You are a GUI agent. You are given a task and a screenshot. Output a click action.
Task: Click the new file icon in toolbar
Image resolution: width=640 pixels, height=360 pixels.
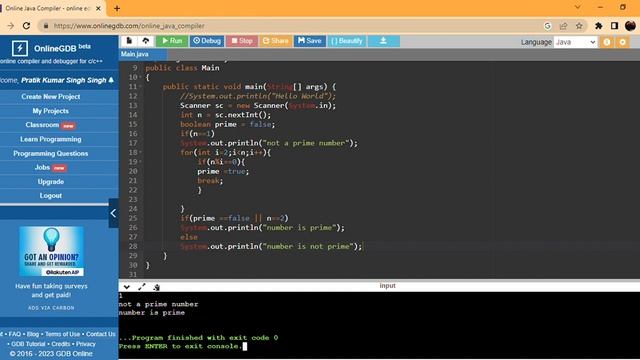tap(129, 41)
